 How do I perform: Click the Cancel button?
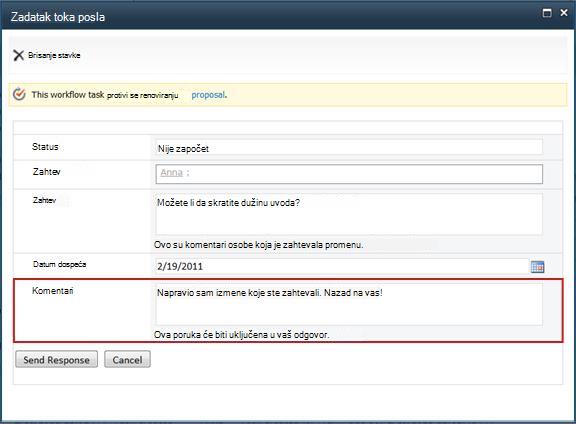127,359
